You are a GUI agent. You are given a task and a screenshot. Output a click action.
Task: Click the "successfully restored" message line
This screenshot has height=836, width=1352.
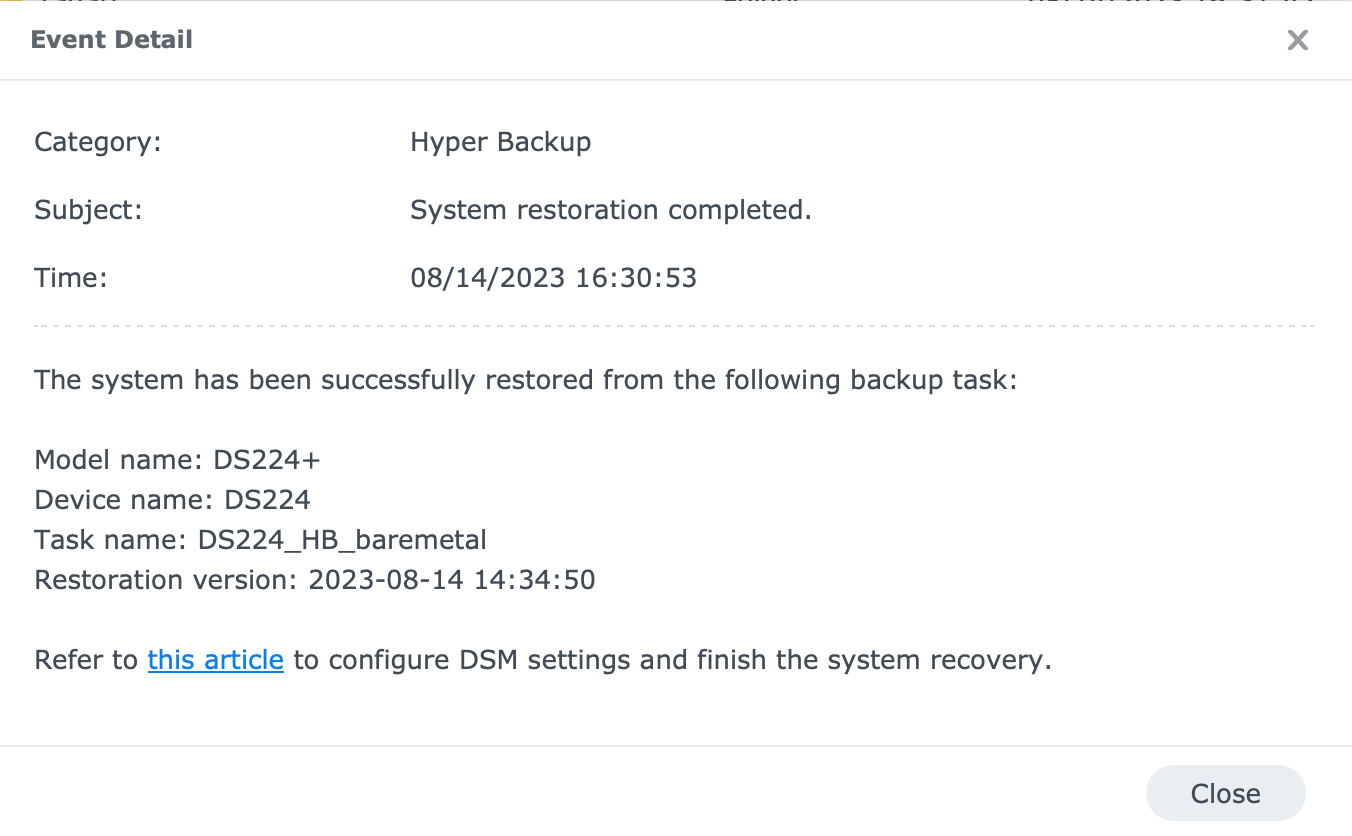click(x=525, y=380)
